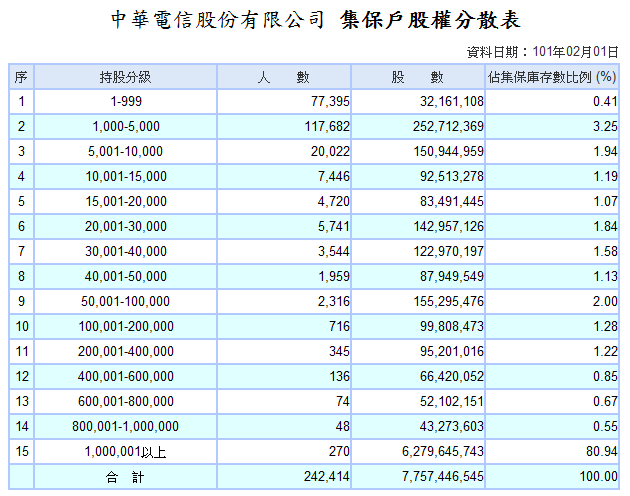Image resolution: width=630 pixels, height=496 pixels.
Task: Select the shares value 32,161,108
Action: 452,101
